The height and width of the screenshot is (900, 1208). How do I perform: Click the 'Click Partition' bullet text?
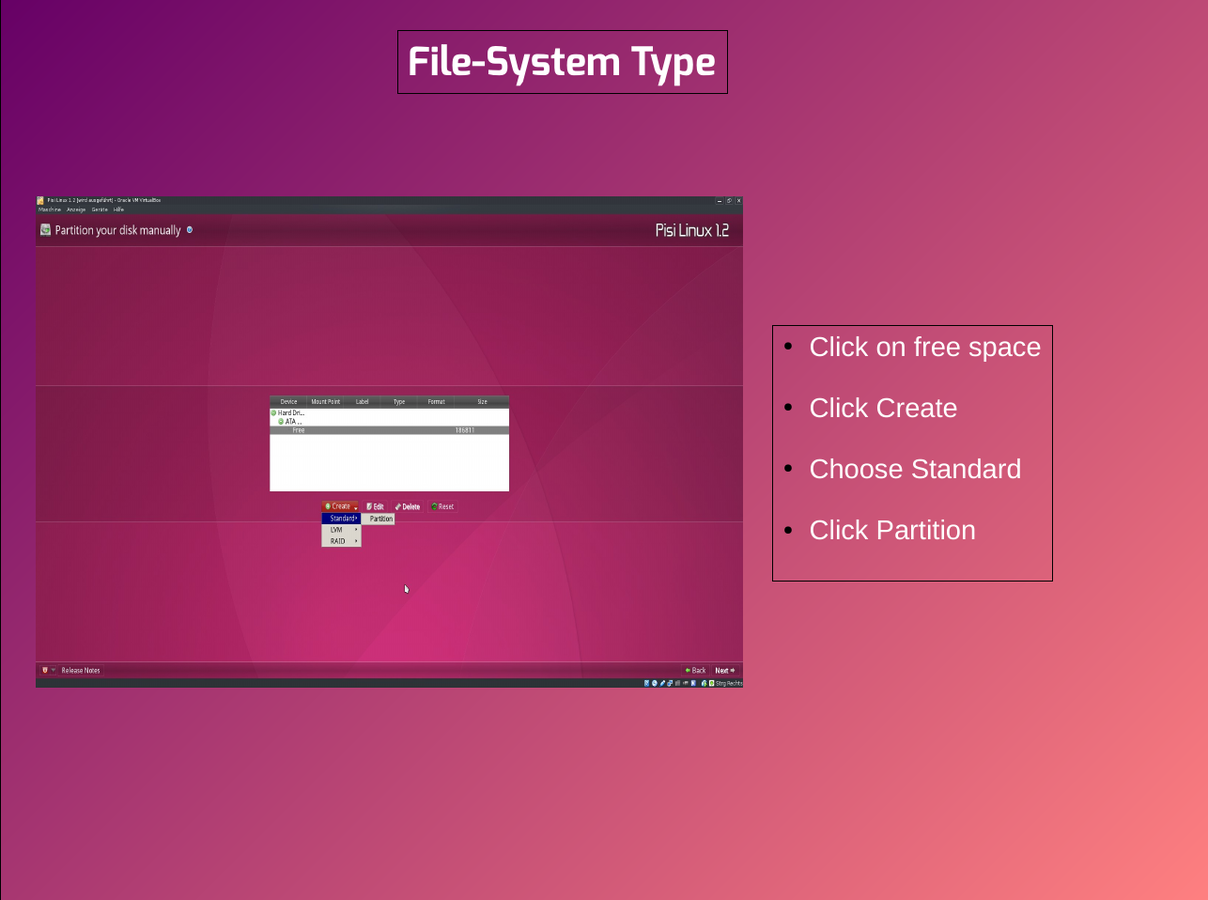892,530
